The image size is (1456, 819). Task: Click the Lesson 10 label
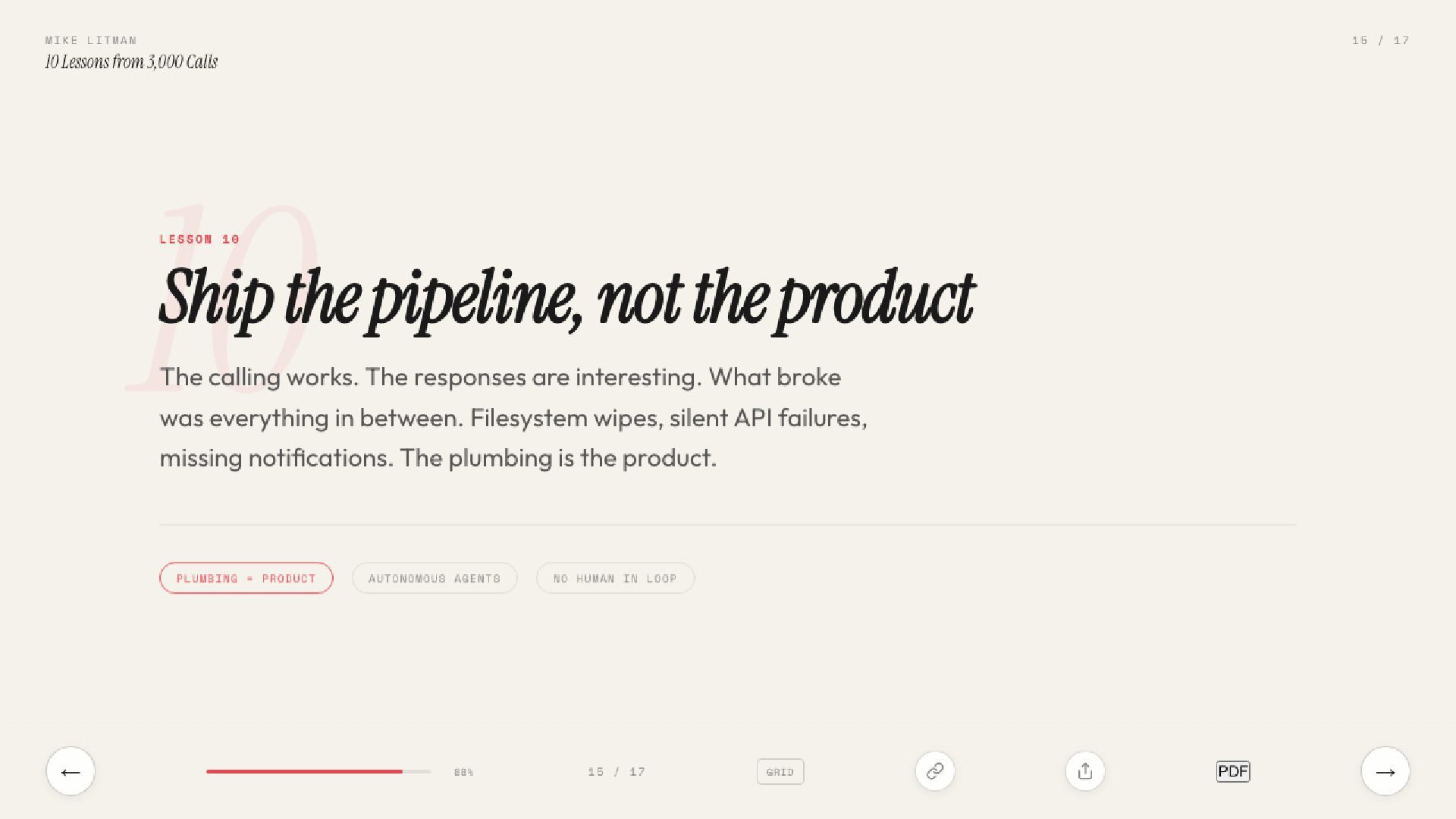pyautogui.click(x=199, y=239)
